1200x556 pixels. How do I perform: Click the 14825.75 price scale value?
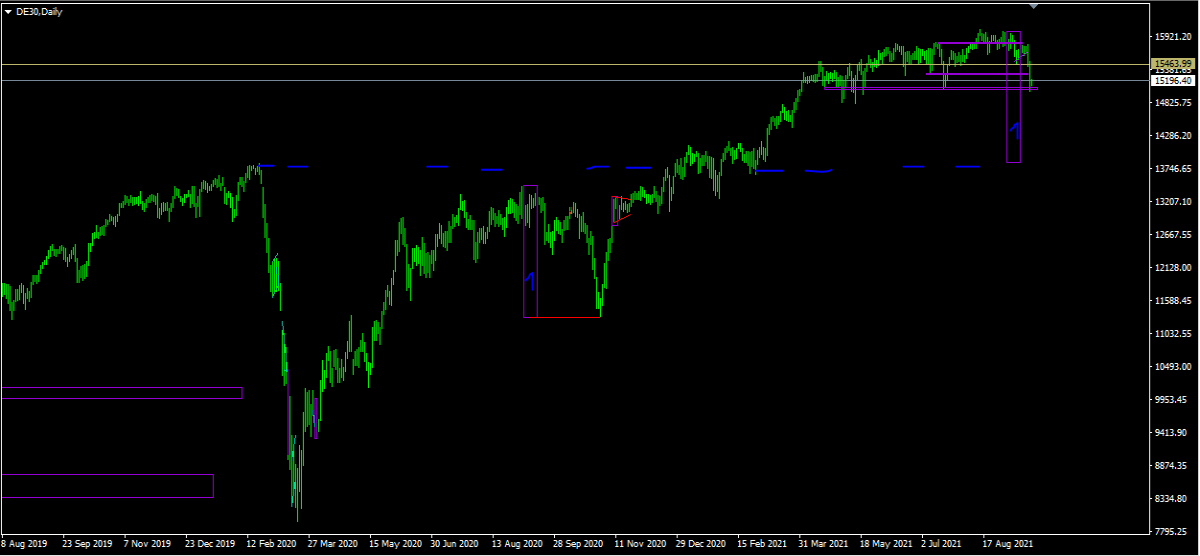(x=1172, y=103)
